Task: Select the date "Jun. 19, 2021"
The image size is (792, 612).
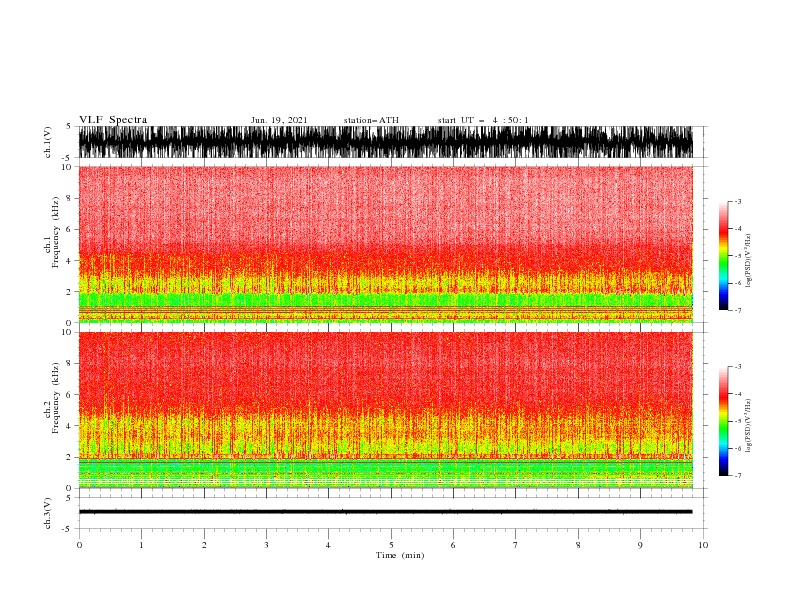Action: point(279,120)
